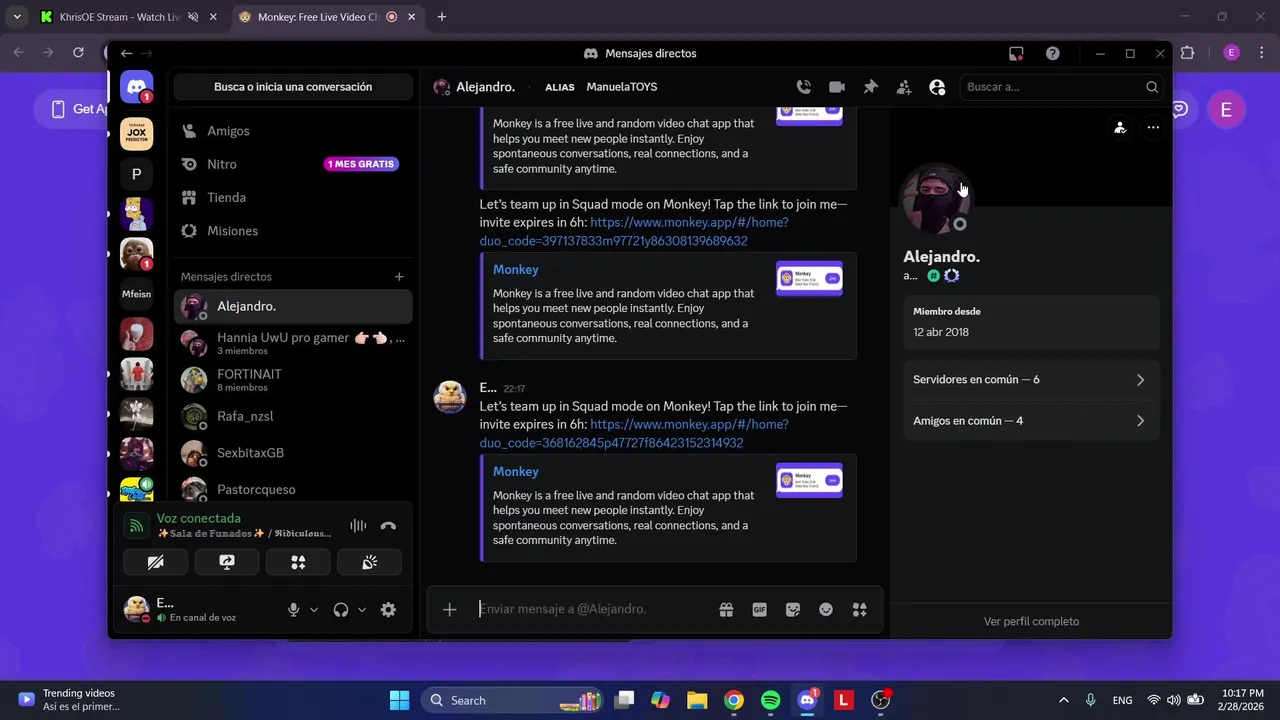The width and height of the screenshot is (1280, 720).
Task: Open the soundboard in voice panel
Action: [x=370, y=563]
